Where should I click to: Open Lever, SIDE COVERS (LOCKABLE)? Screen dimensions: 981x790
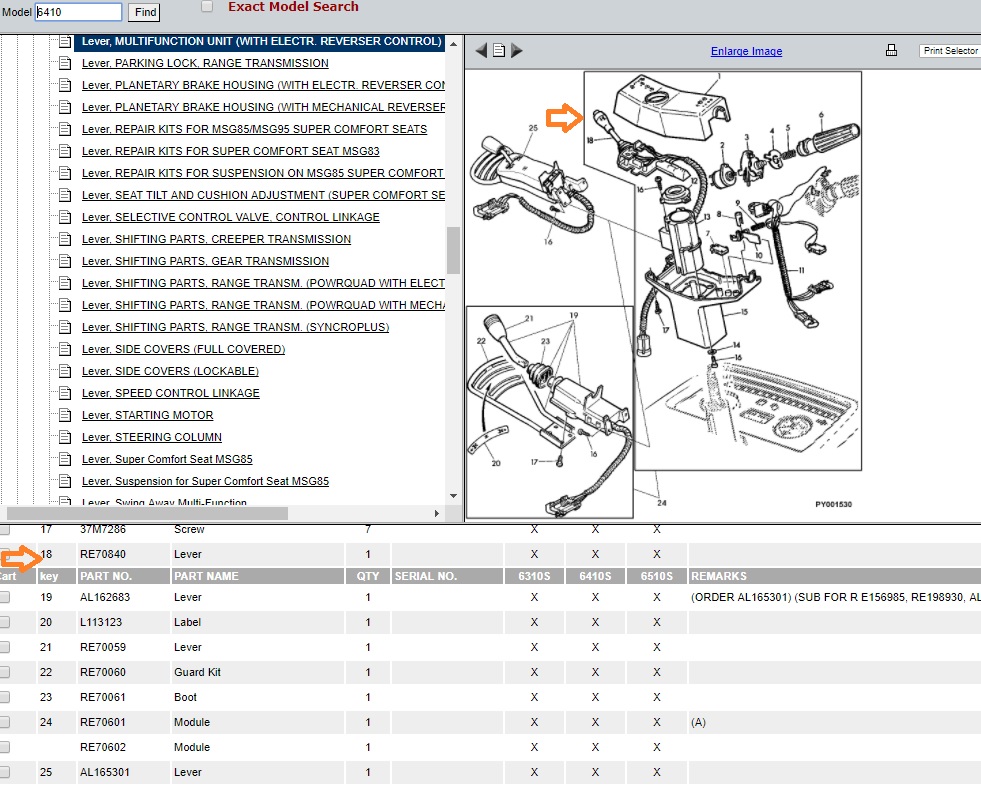point(170,372)
